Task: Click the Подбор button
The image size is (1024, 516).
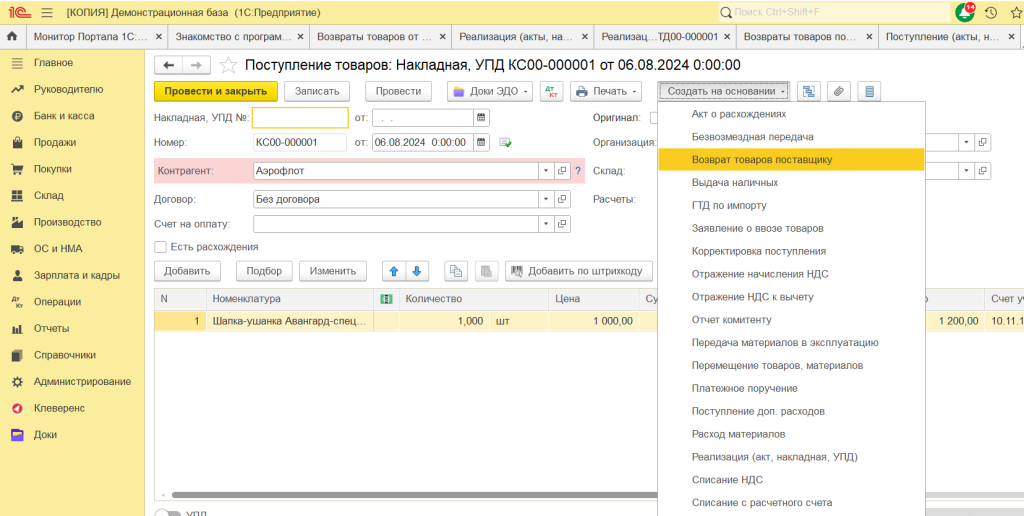Action: [264, 270]
